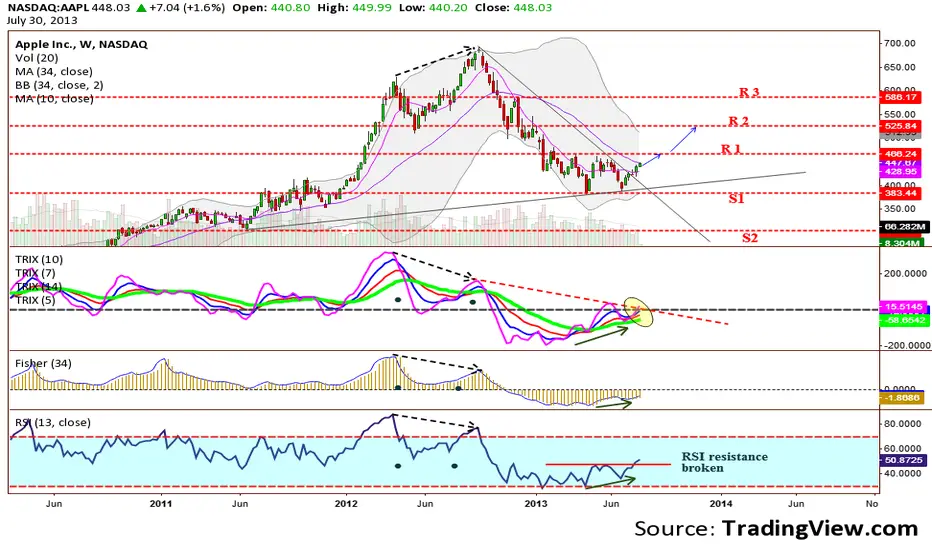This screenshot has width=932, height=550.
Task: Click the S2 support label
Action: pos(750,238)
